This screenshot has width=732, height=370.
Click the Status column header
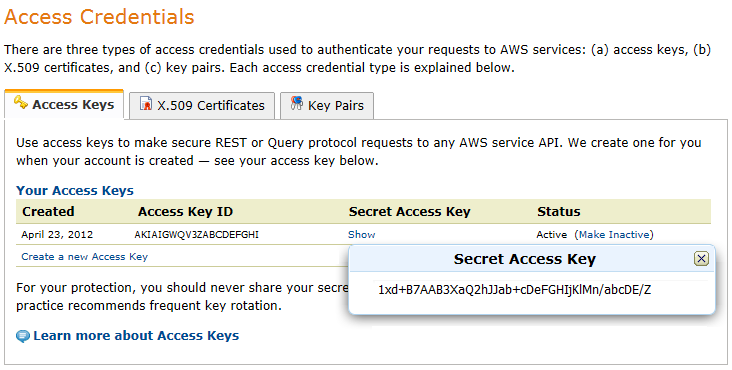pyautogui.click(x=558, y=212)
